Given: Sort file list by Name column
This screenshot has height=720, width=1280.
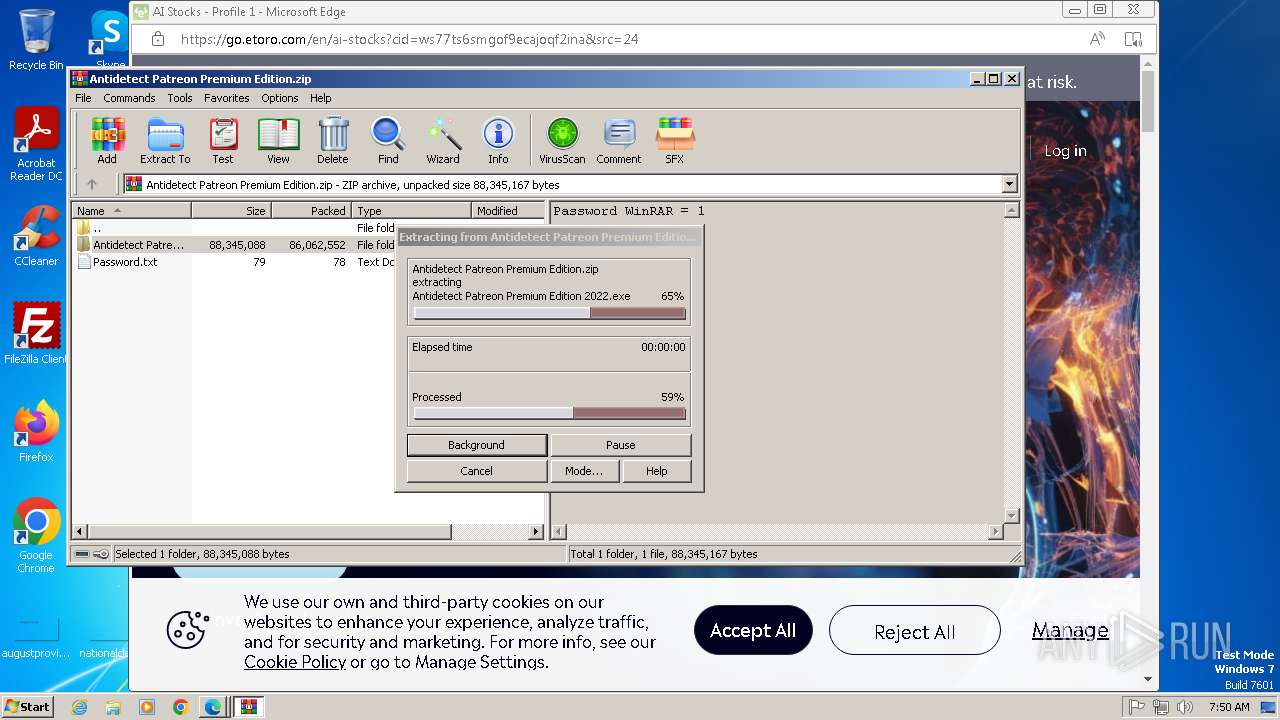Looking at the screenshot, I should pyautogui.click(x=131, y=210).
